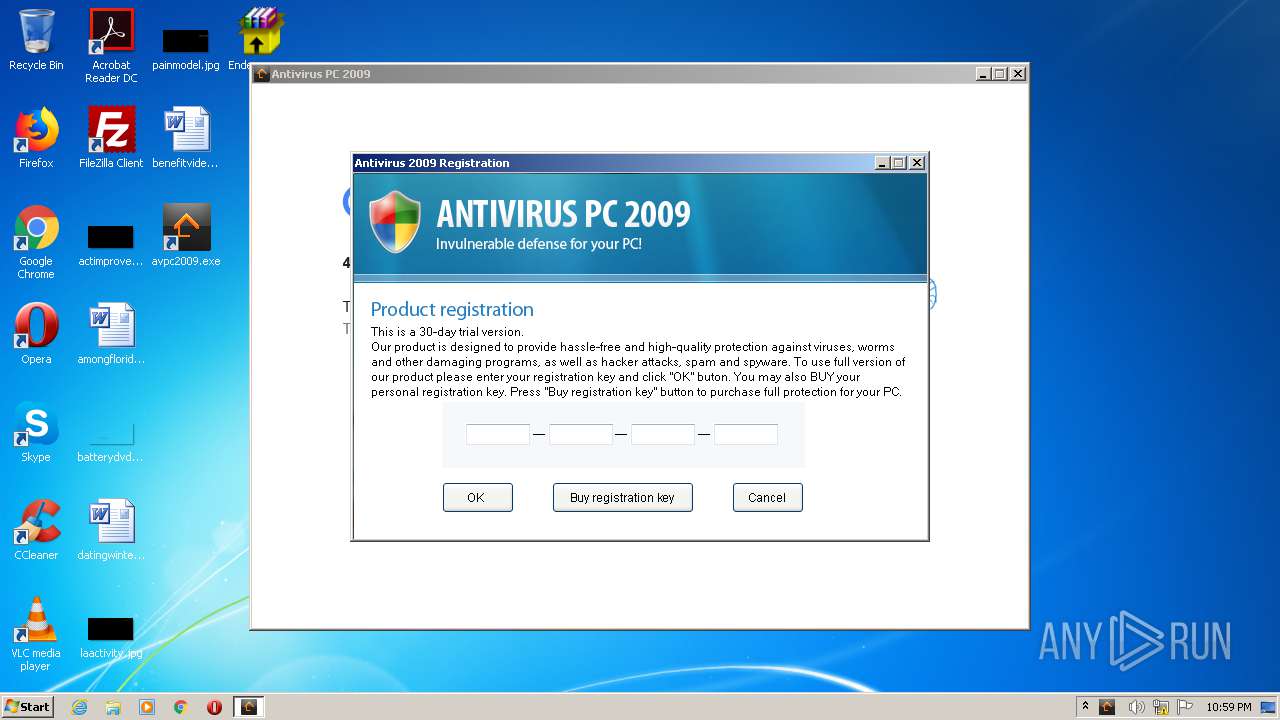Select the batterydvd... desktop file
The height and width of the screenshot is (720, 1280).
[111, 440]
